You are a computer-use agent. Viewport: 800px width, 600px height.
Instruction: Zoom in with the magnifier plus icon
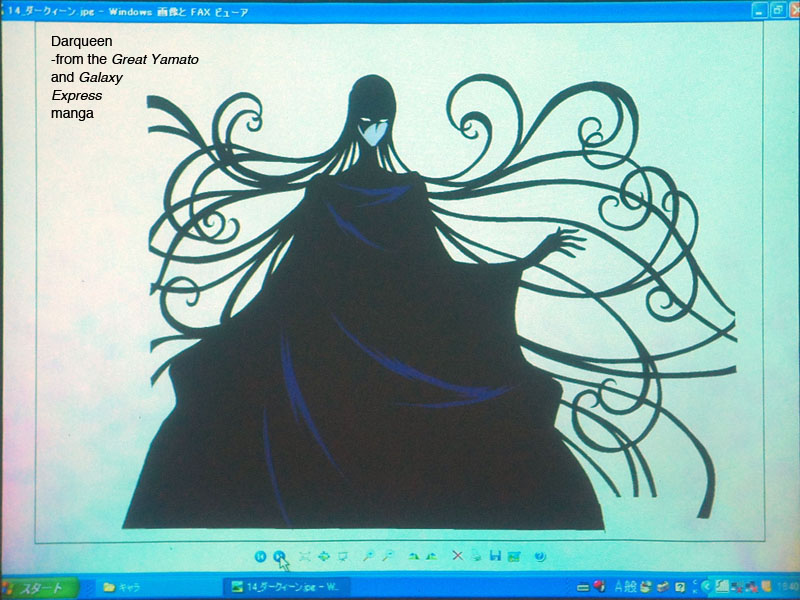pos(368,556)
